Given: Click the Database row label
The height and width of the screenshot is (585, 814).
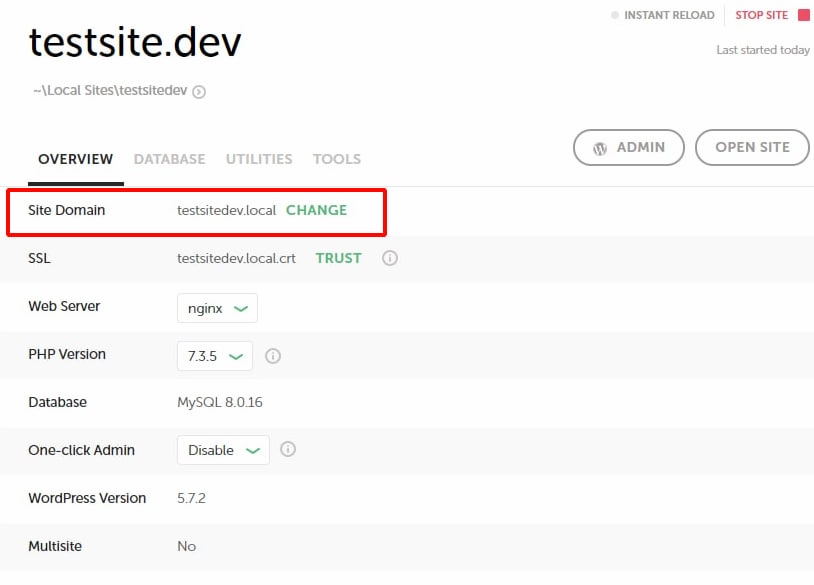Looking at the screenshot, I should (57, 402).
